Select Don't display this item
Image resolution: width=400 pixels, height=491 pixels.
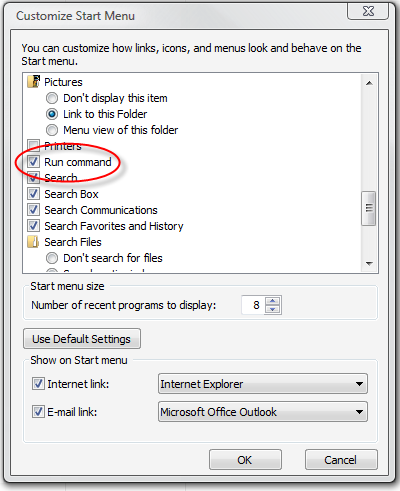(x=52, y=98)
